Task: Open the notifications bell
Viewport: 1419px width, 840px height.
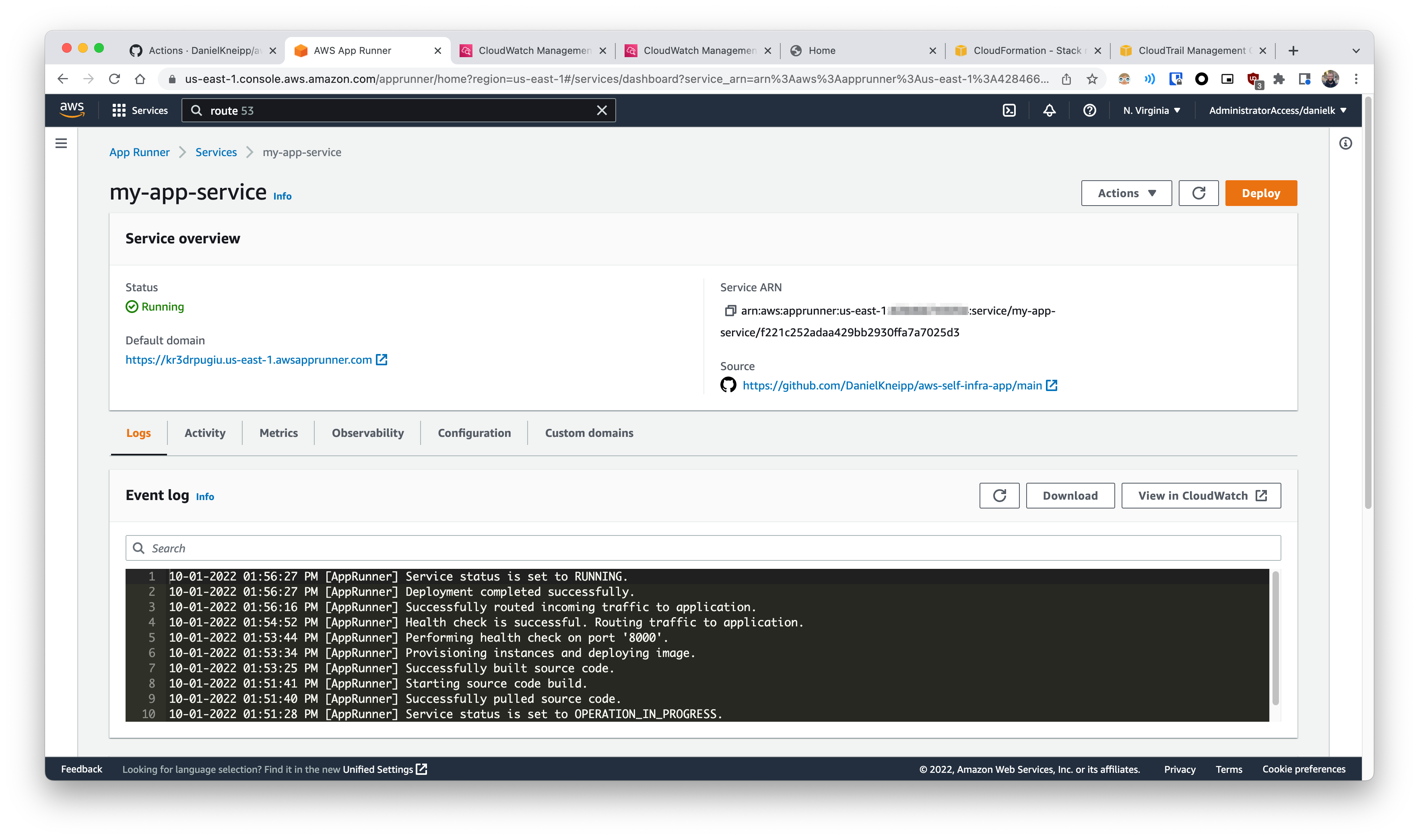Action: pos(1049,110)
